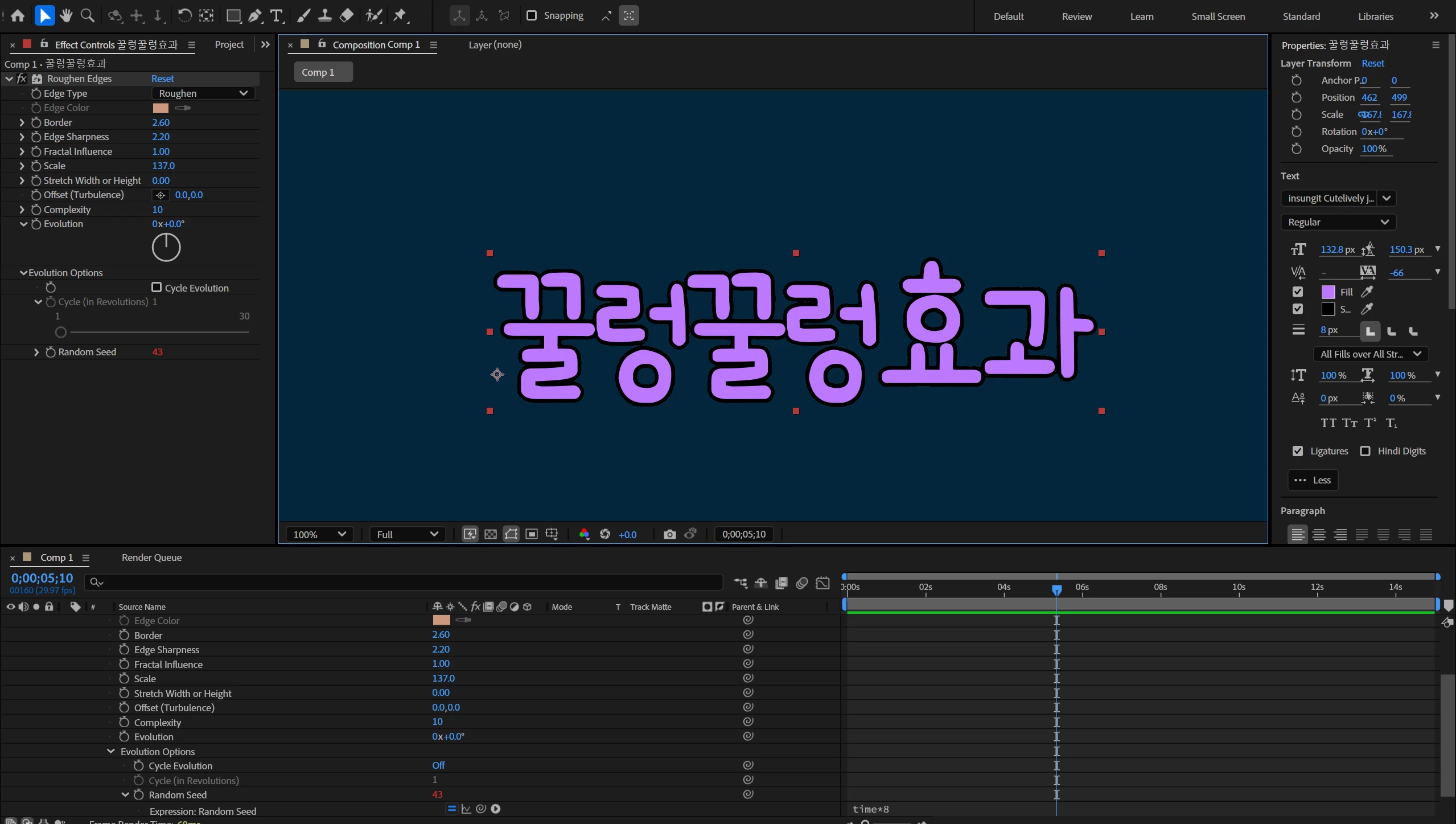Expand the Border property in Effect Controls
This screenshot has width=1456, height=824.
click(22, 122)
